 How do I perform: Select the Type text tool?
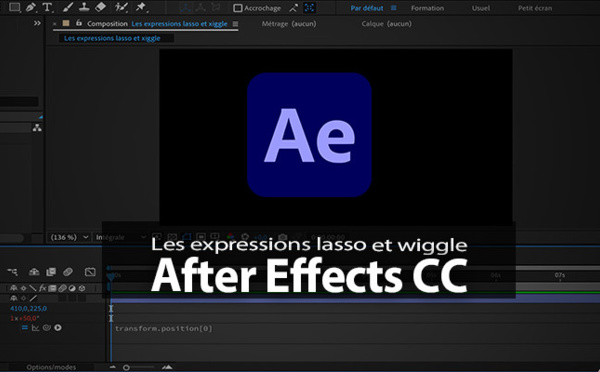click(x=47, y=7)
